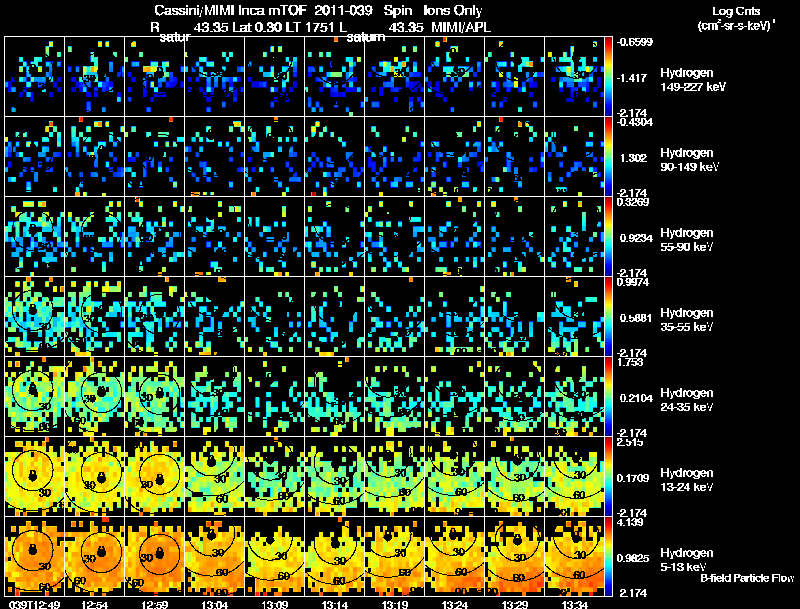The height and width of the screenshot is (609, 800).
Task: Click the color bar for 24-35 keV row
Action: pyautogui.click(x=608, y=397)
